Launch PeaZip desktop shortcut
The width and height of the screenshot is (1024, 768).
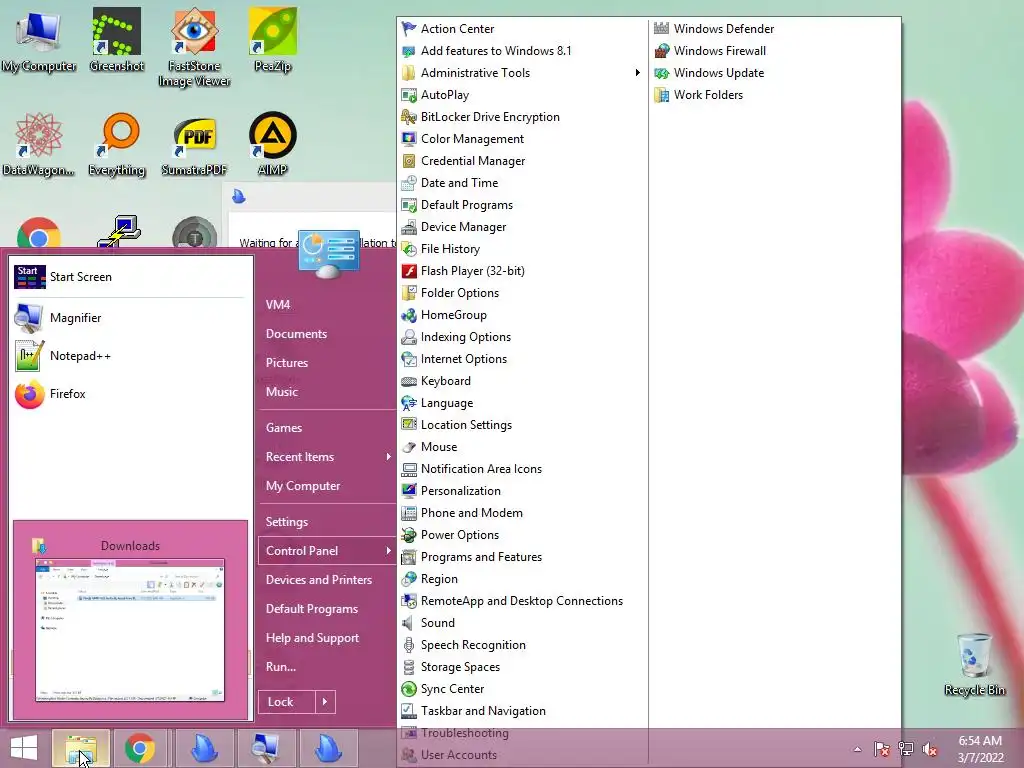272,39
